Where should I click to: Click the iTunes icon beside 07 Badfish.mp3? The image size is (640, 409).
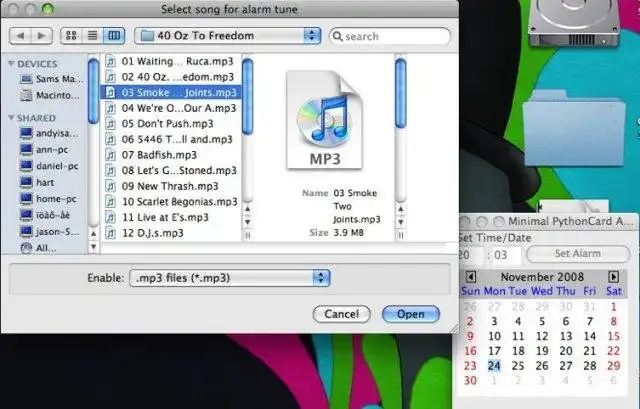pyautogui.click(x=110, y=155)
